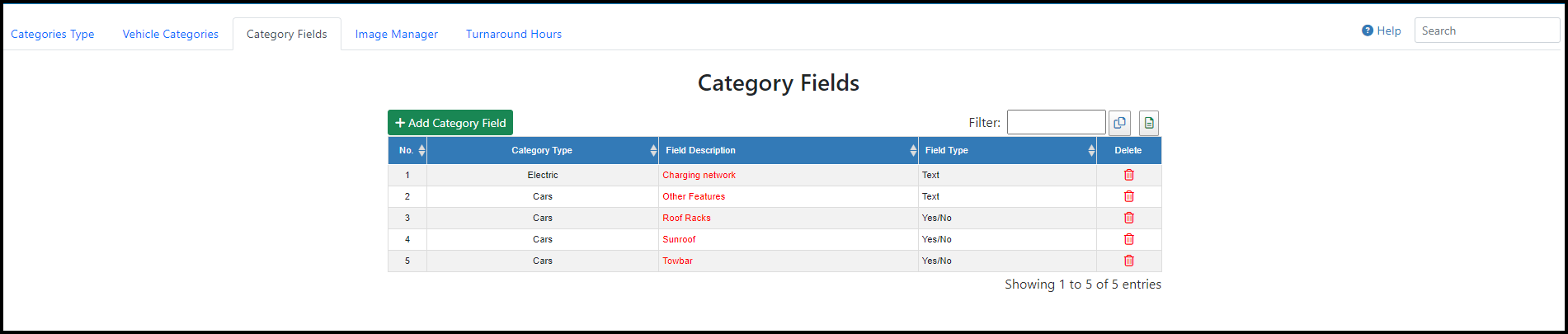Open the Turnaround Hours tab
Viewport: 1568px width, 334px height.
514,34
